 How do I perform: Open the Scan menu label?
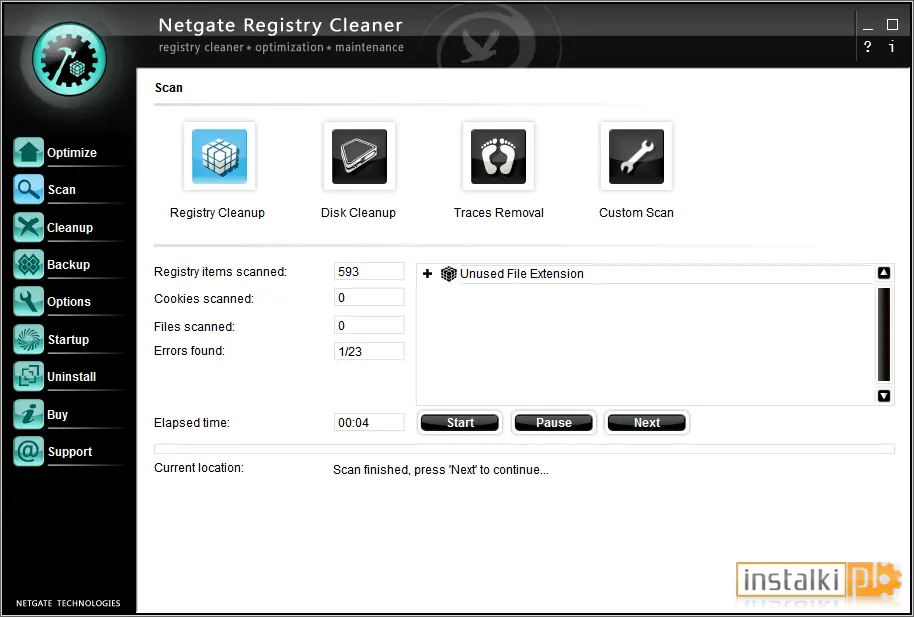[x=61, y=190]
